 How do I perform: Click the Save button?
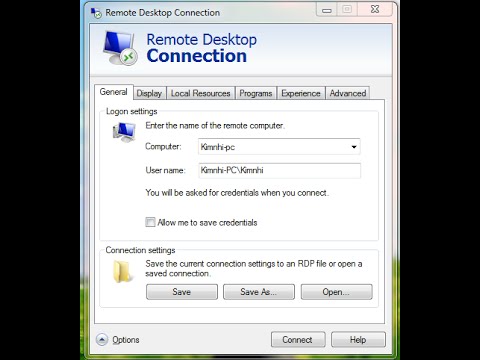click(x=182, y=292)
